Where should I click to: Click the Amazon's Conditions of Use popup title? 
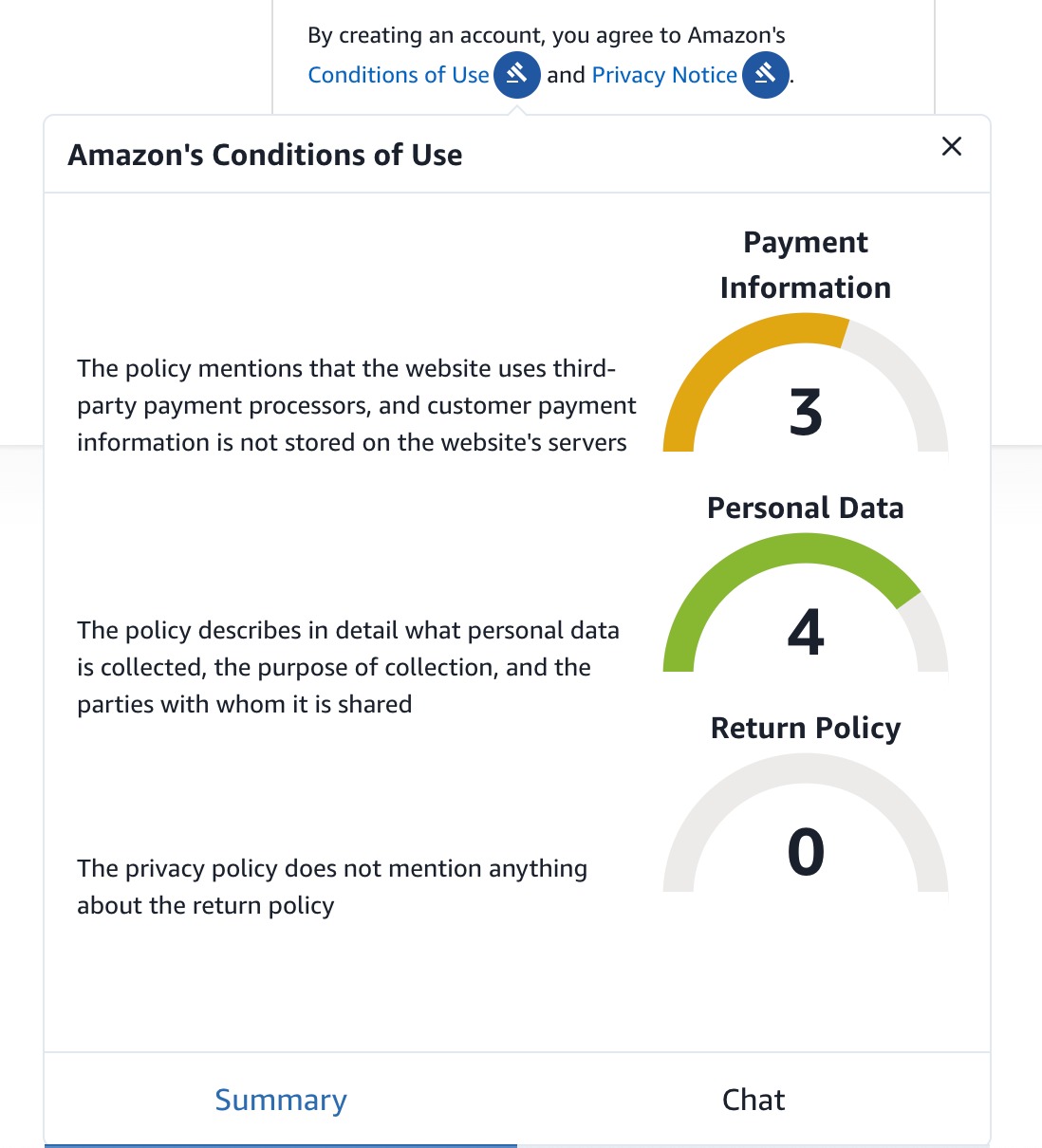pos(265,155)
